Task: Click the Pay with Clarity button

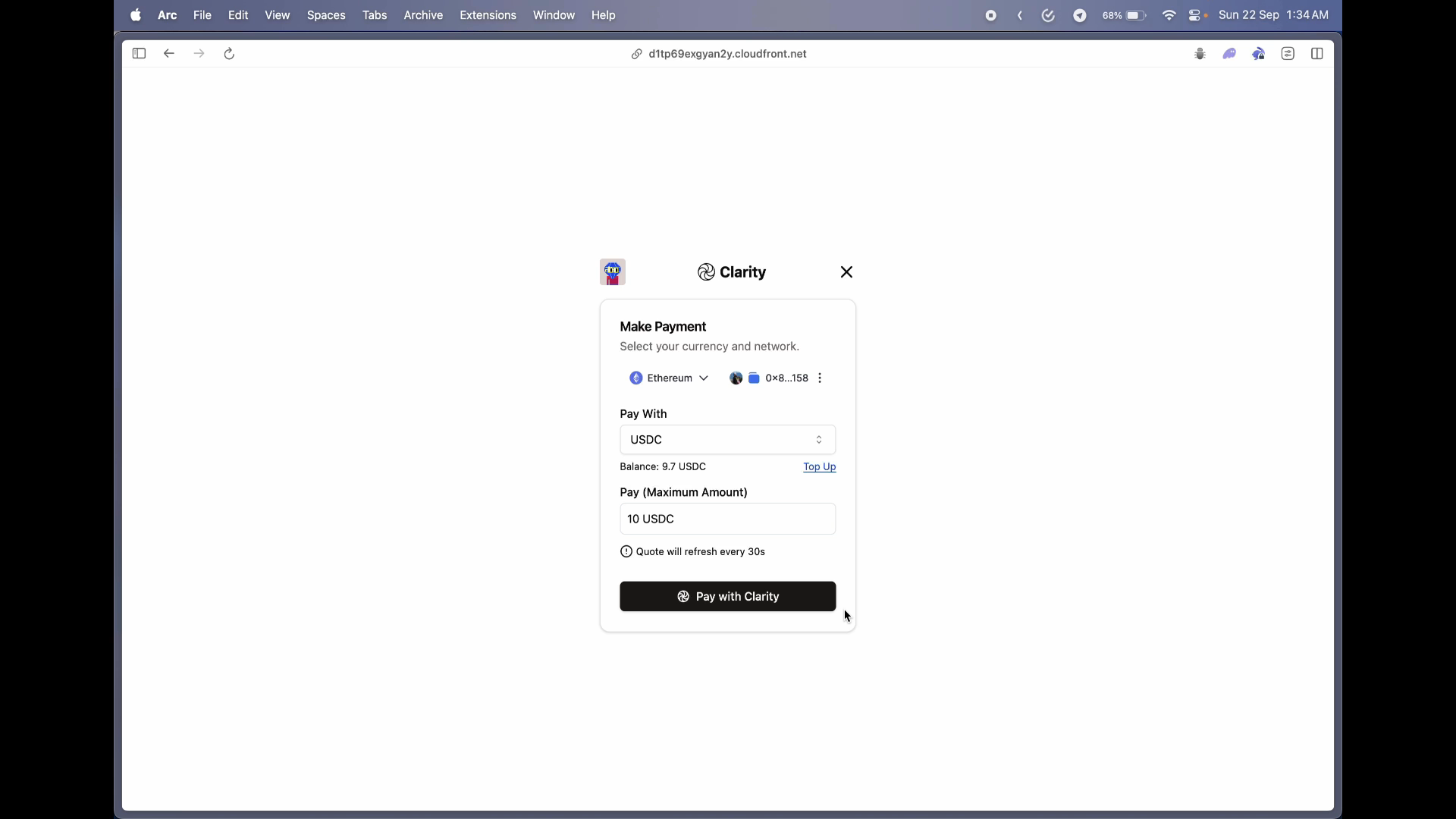Action: (728, 597)
